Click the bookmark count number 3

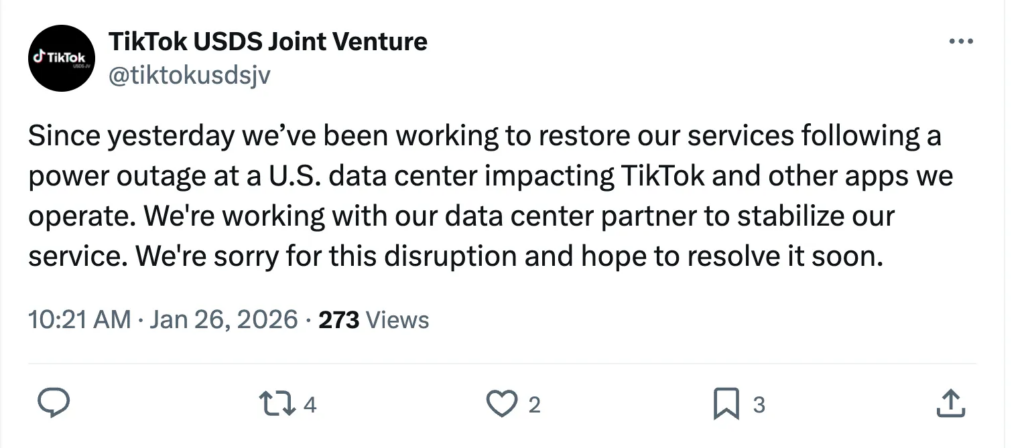point(758,404)
